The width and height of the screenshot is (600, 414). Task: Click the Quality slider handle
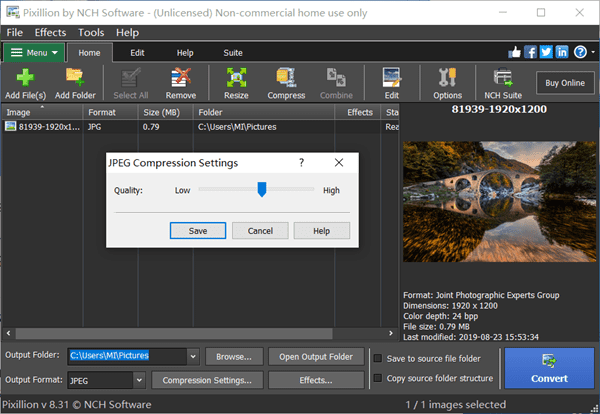pyautogui.click(x=262, y=189)
